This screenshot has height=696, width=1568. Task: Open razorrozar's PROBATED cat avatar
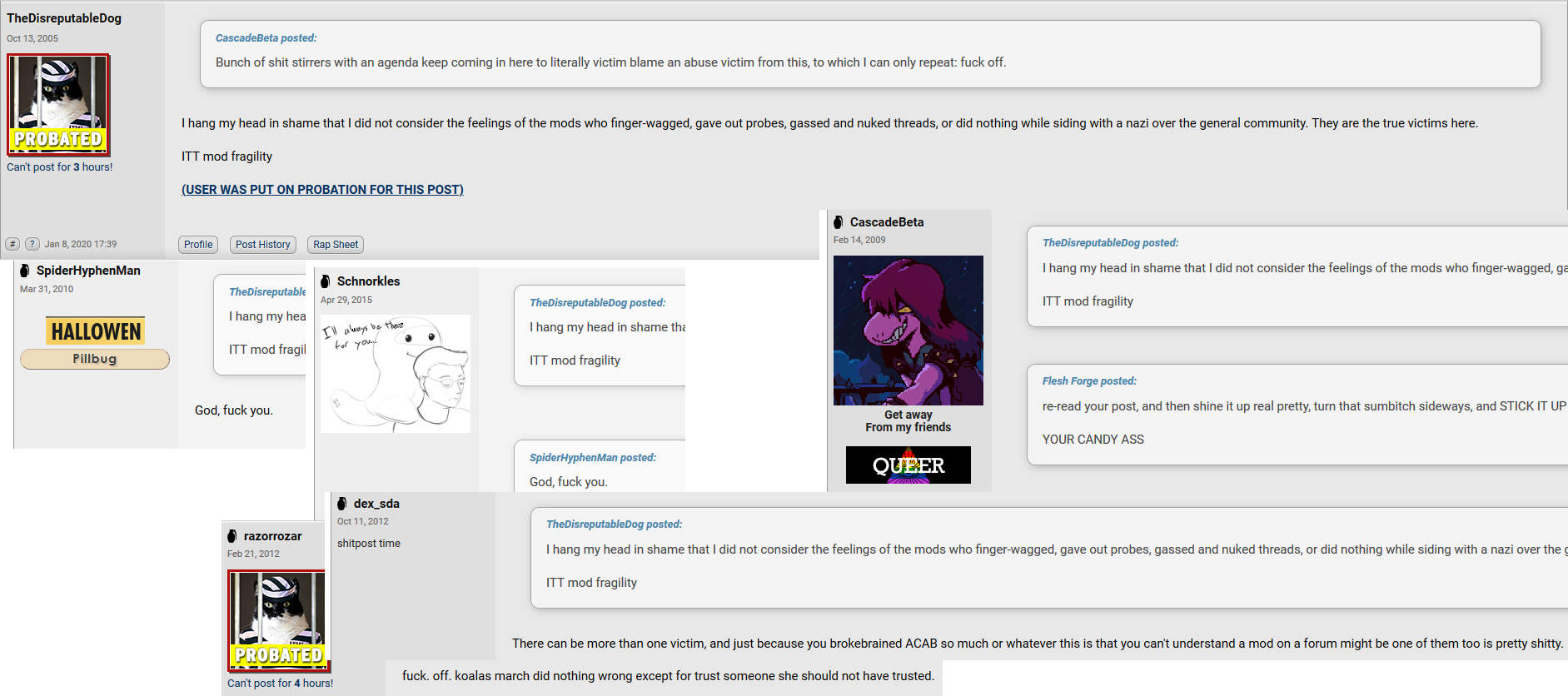(279, 621)
